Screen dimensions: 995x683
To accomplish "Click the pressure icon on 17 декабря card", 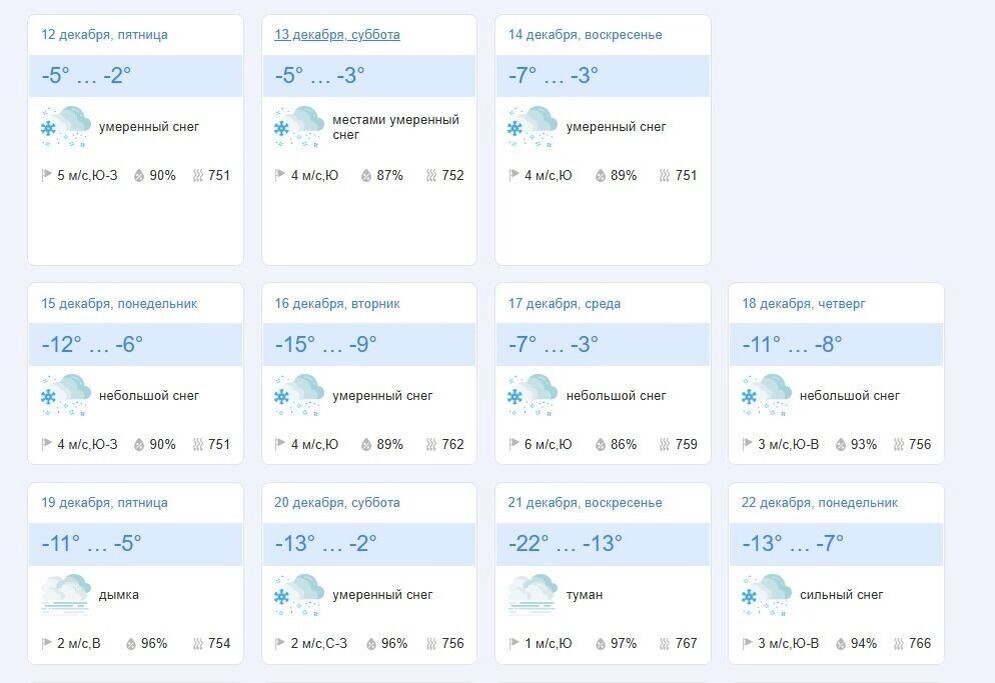I will point(663,444).
